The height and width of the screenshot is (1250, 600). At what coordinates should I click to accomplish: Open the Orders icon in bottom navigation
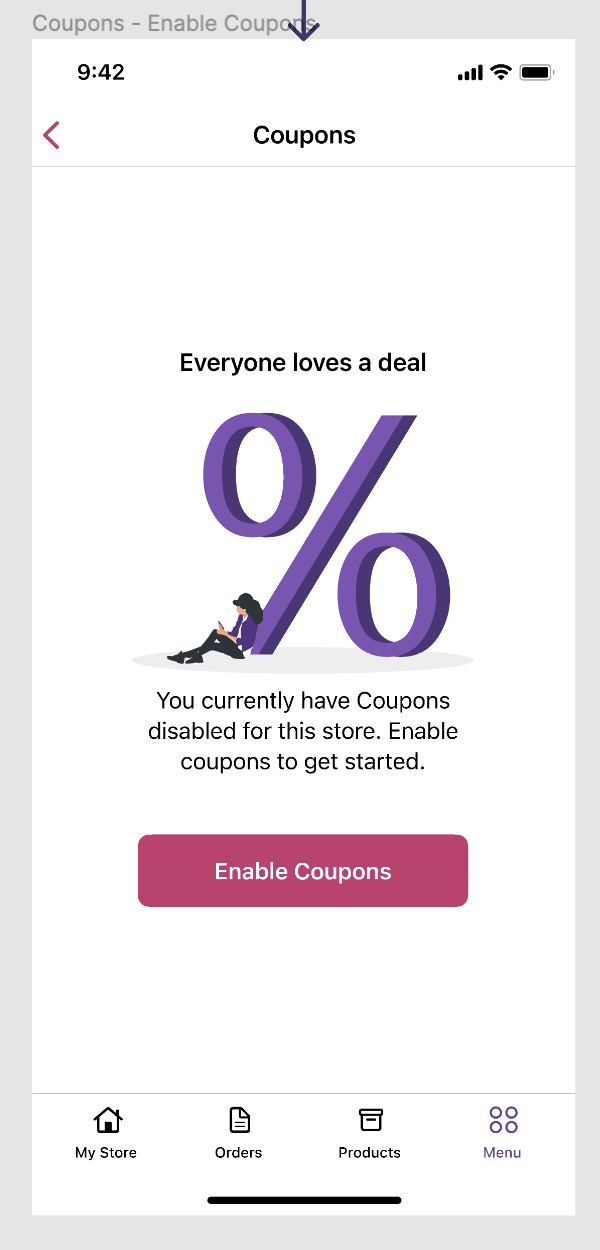point(238,1120)
